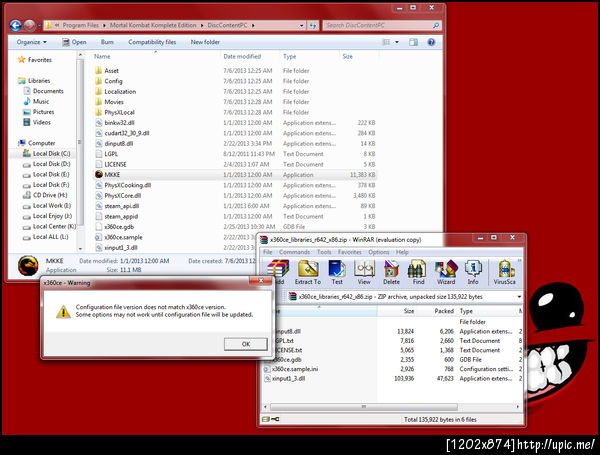Click OK in the x360ce Warning dialog
The width and height of the screenshot is (600, 455).
pyautogui.click(x=246, y=344)
